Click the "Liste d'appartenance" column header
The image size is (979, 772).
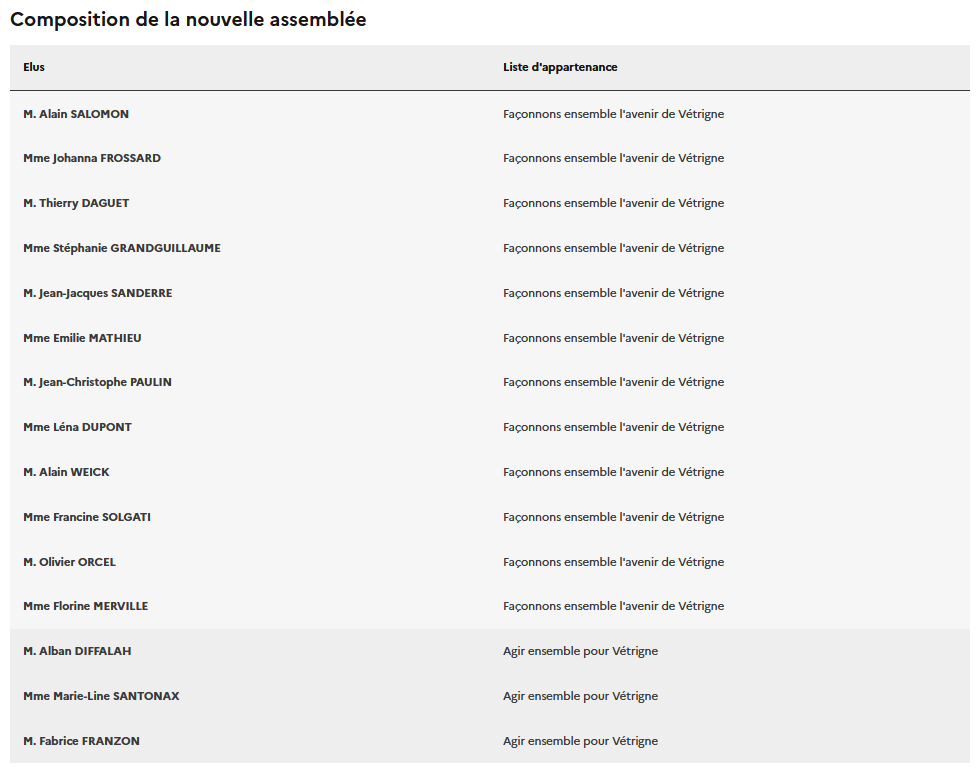(x=560, y=67)
